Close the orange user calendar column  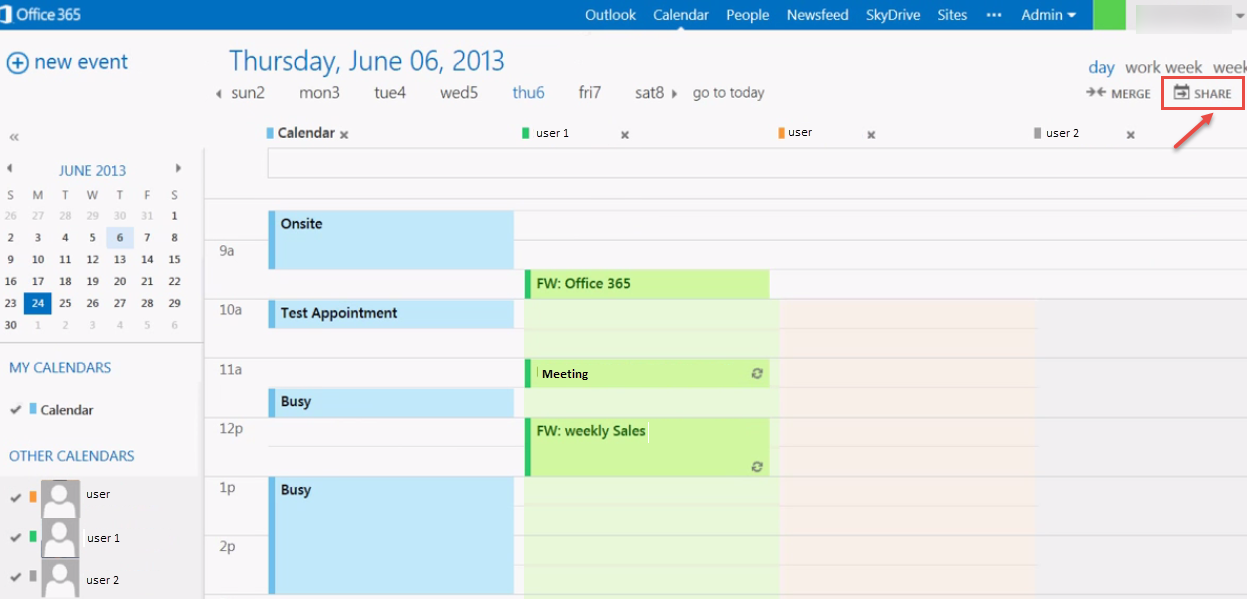tap(871, 135)
